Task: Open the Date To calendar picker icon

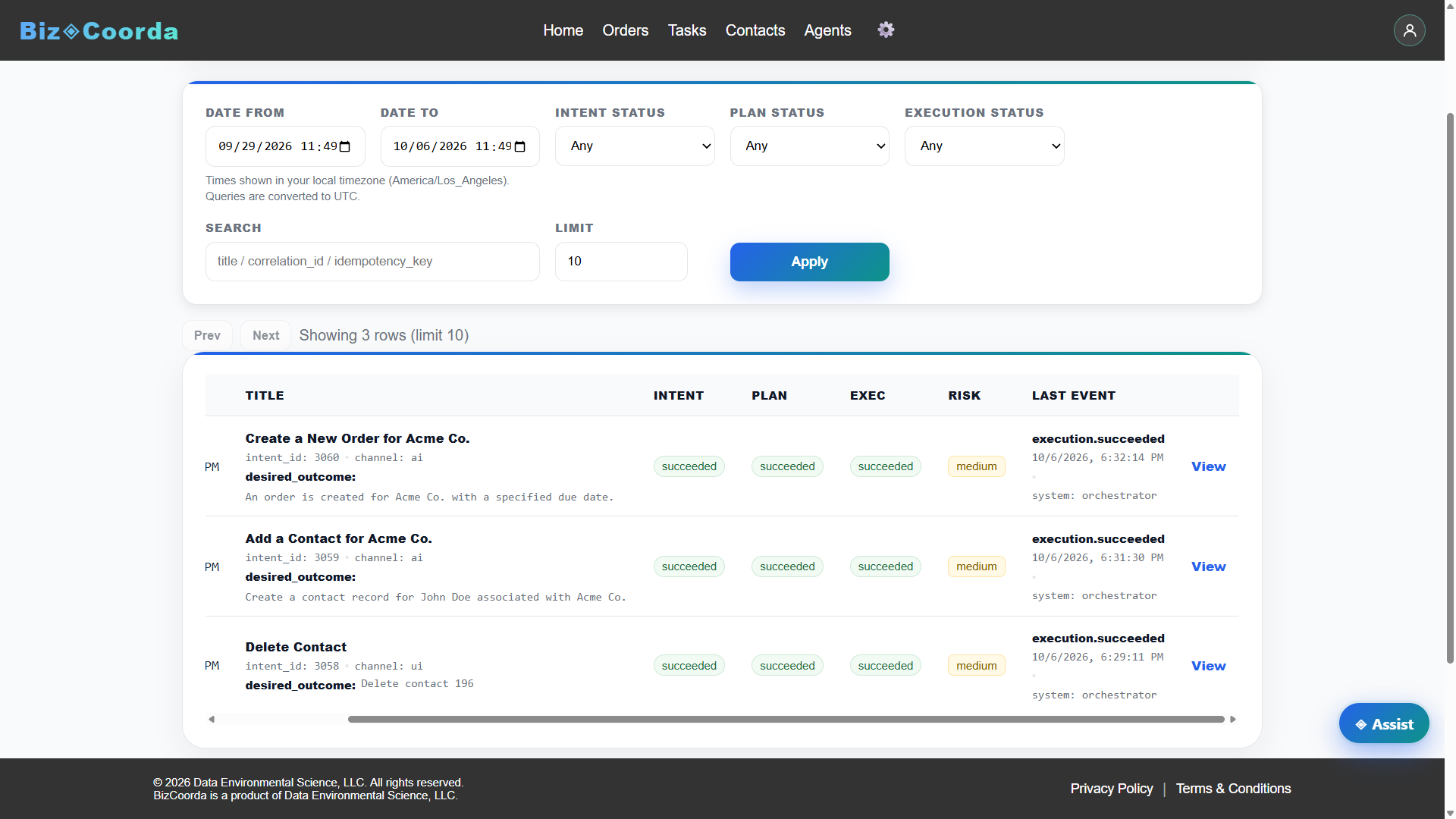Action: tap(520, 146)
